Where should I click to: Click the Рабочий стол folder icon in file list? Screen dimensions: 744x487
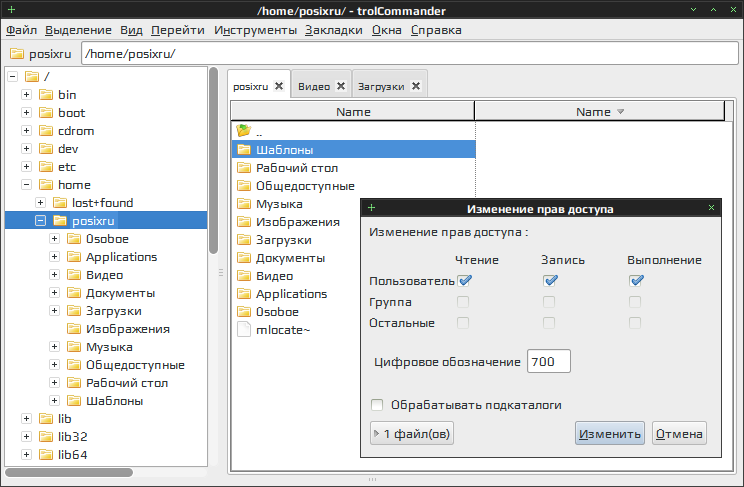point(244,168)
